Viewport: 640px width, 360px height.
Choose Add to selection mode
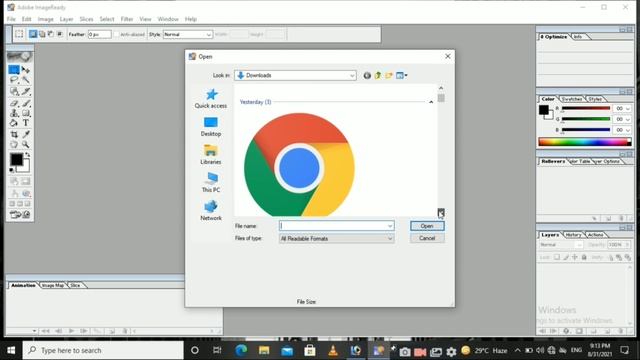[x=42, y=34]
